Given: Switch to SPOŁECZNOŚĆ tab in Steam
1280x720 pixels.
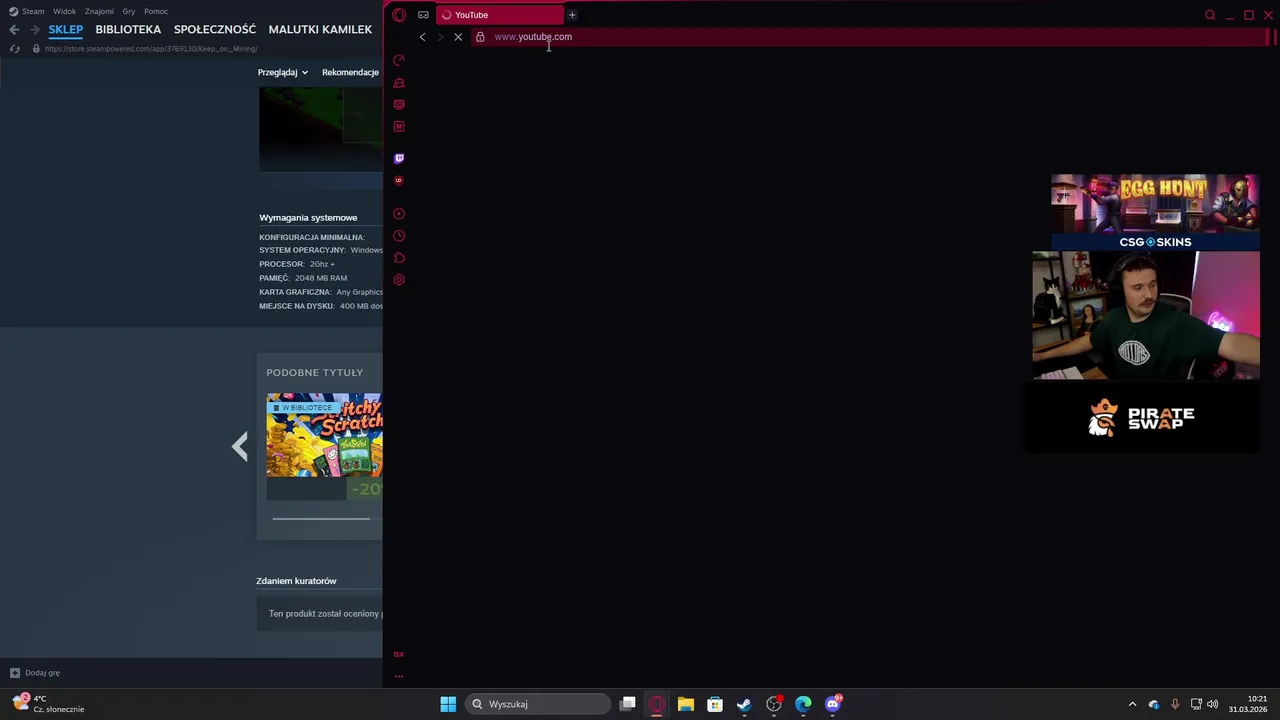Looking at the screenshot, I should point(215,30).
